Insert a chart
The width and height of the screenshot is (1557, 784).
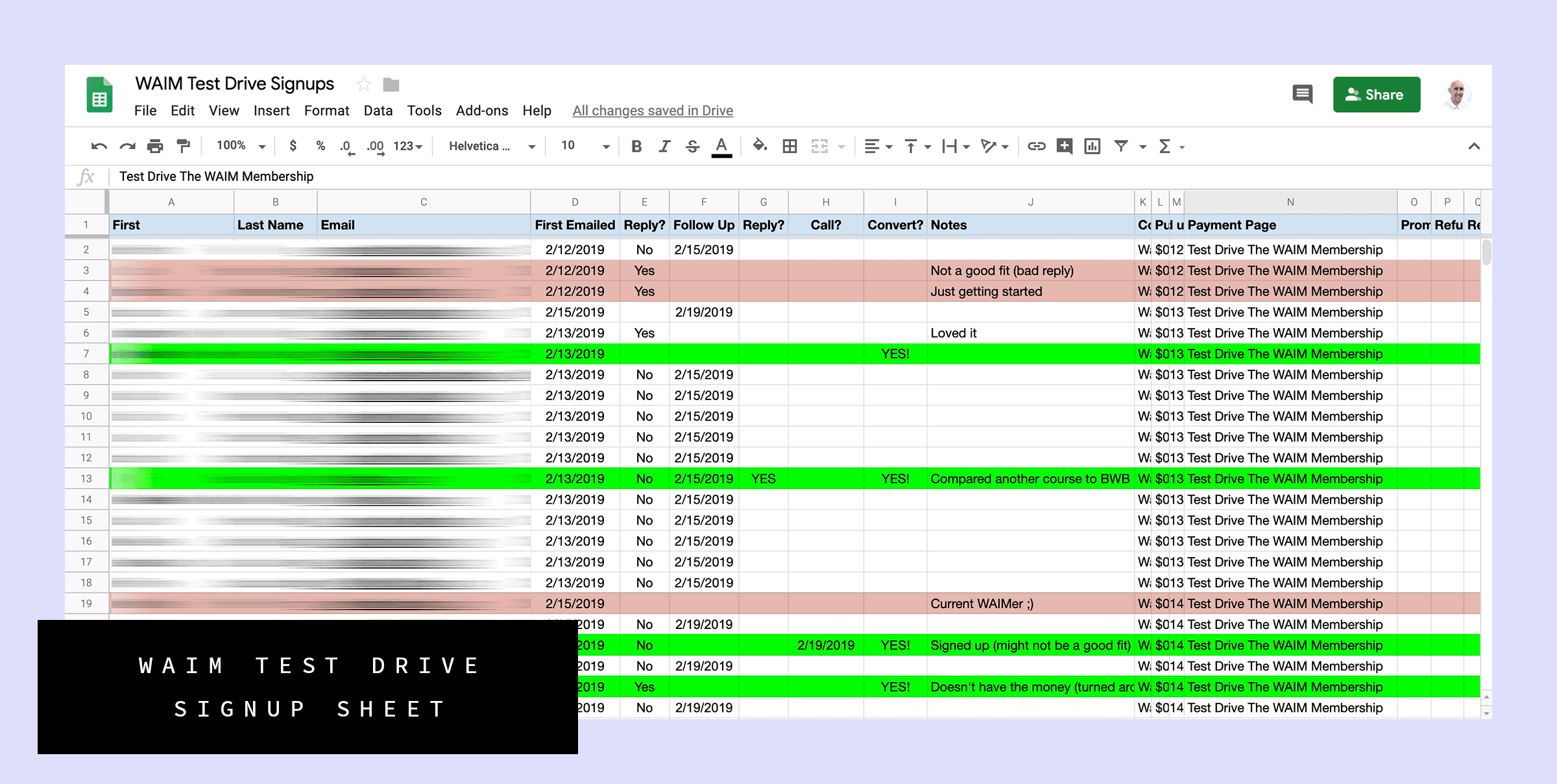click(1092, 146)
